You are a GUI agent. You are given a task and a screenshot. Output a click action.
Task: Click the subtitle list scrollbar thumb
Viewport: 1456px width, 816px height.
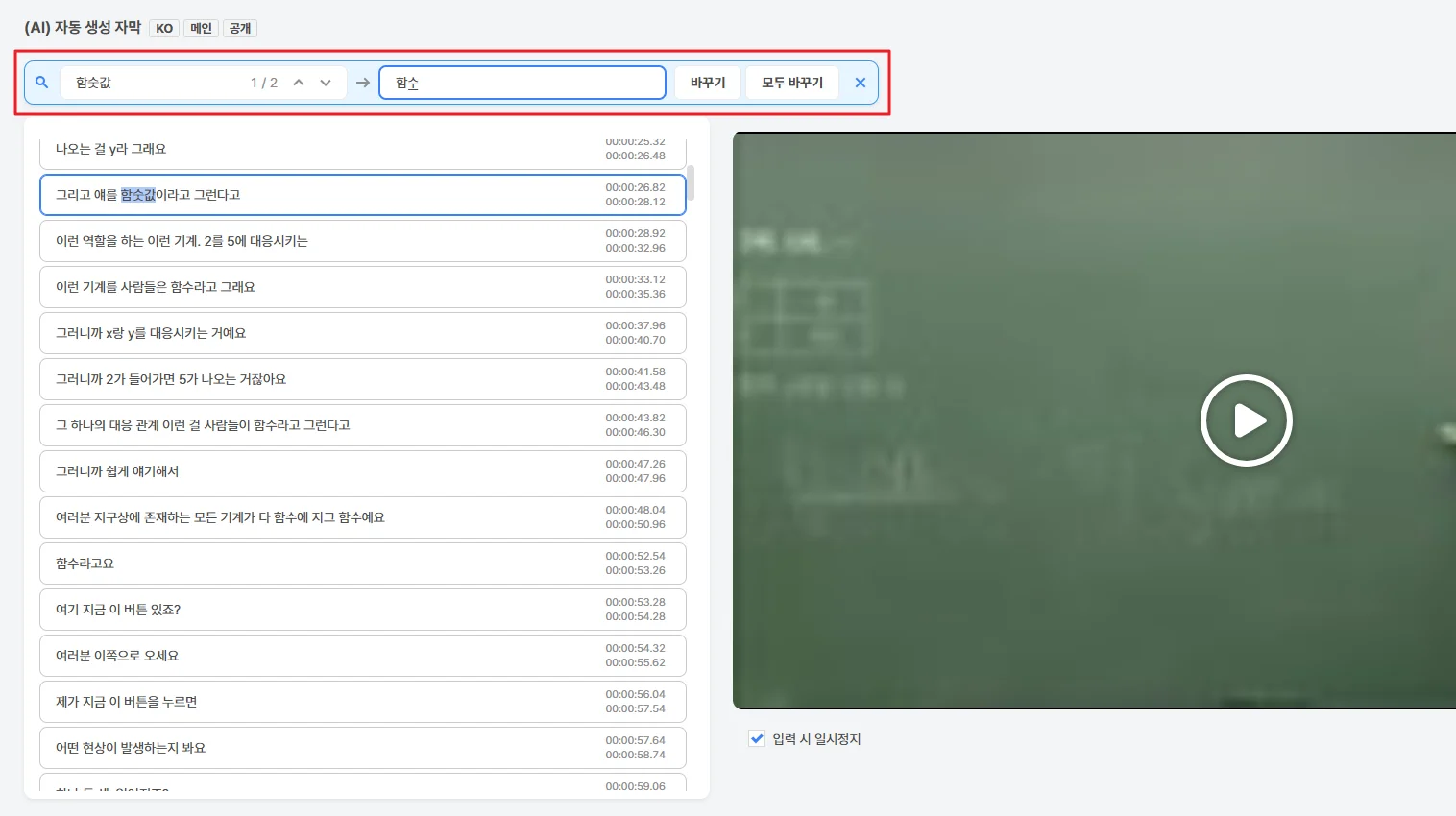coord(691,182)
